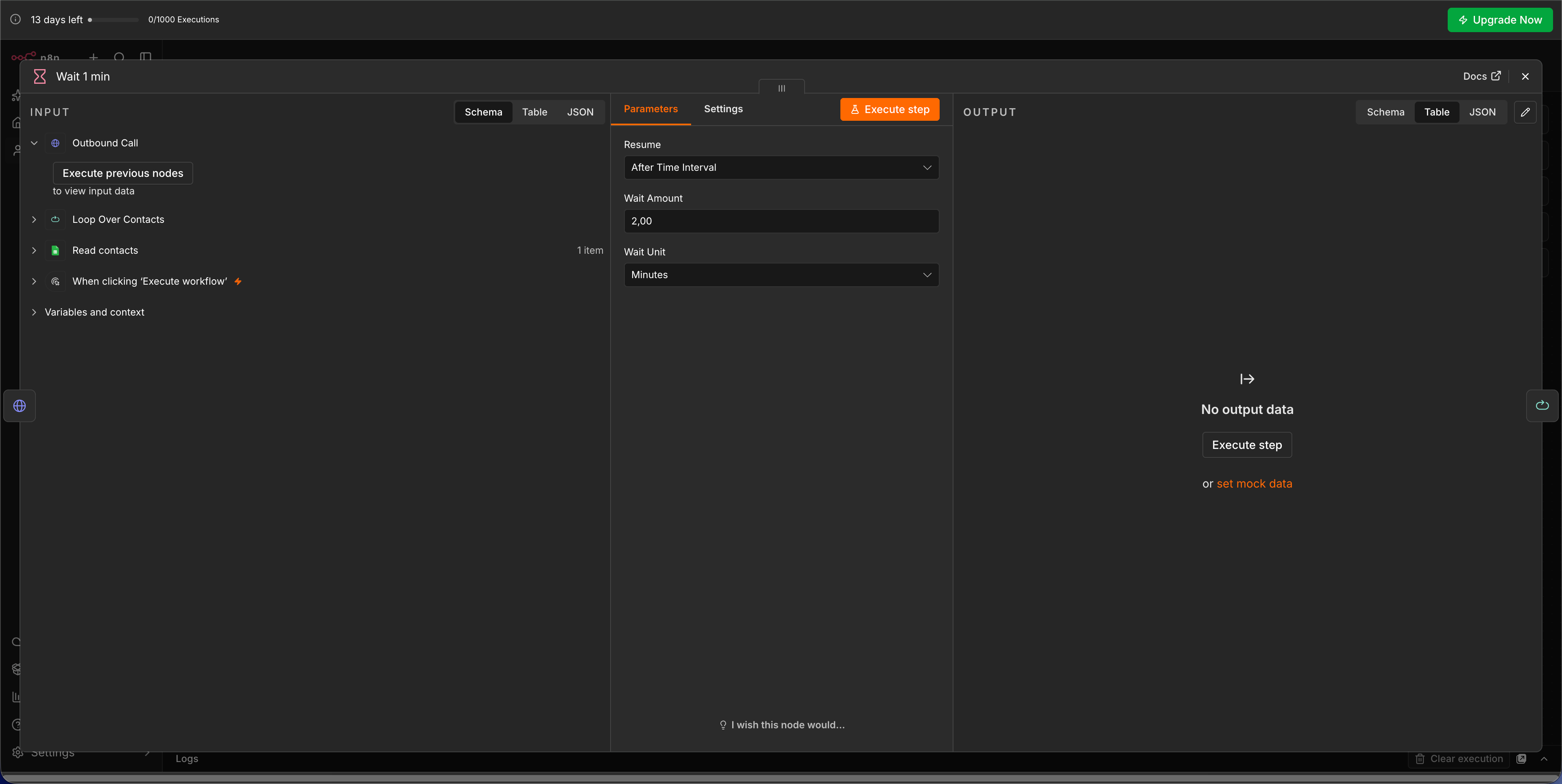Close the Wait node panel
Image resolution: width=1562 pixels, height=784 pixels.
[1525, 76]
